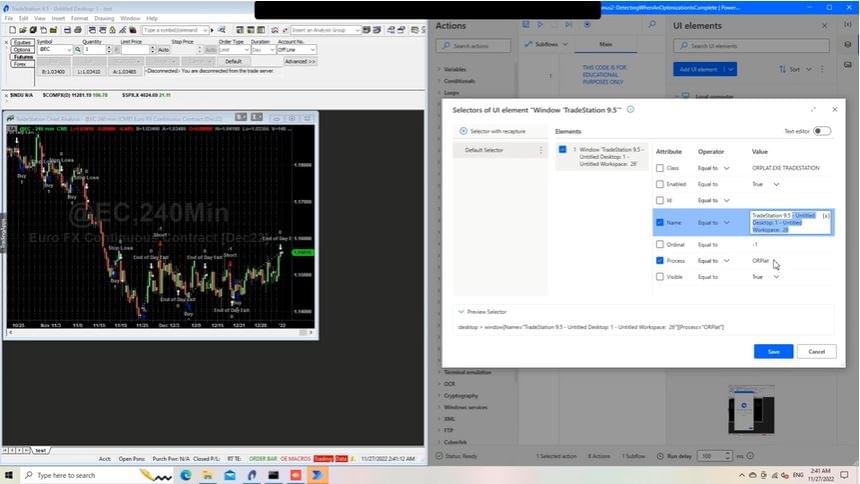Collapse the Preview Selector section
Image resolution: width=860 pixels, height=484 pixels.
click(x=461, y=312)
